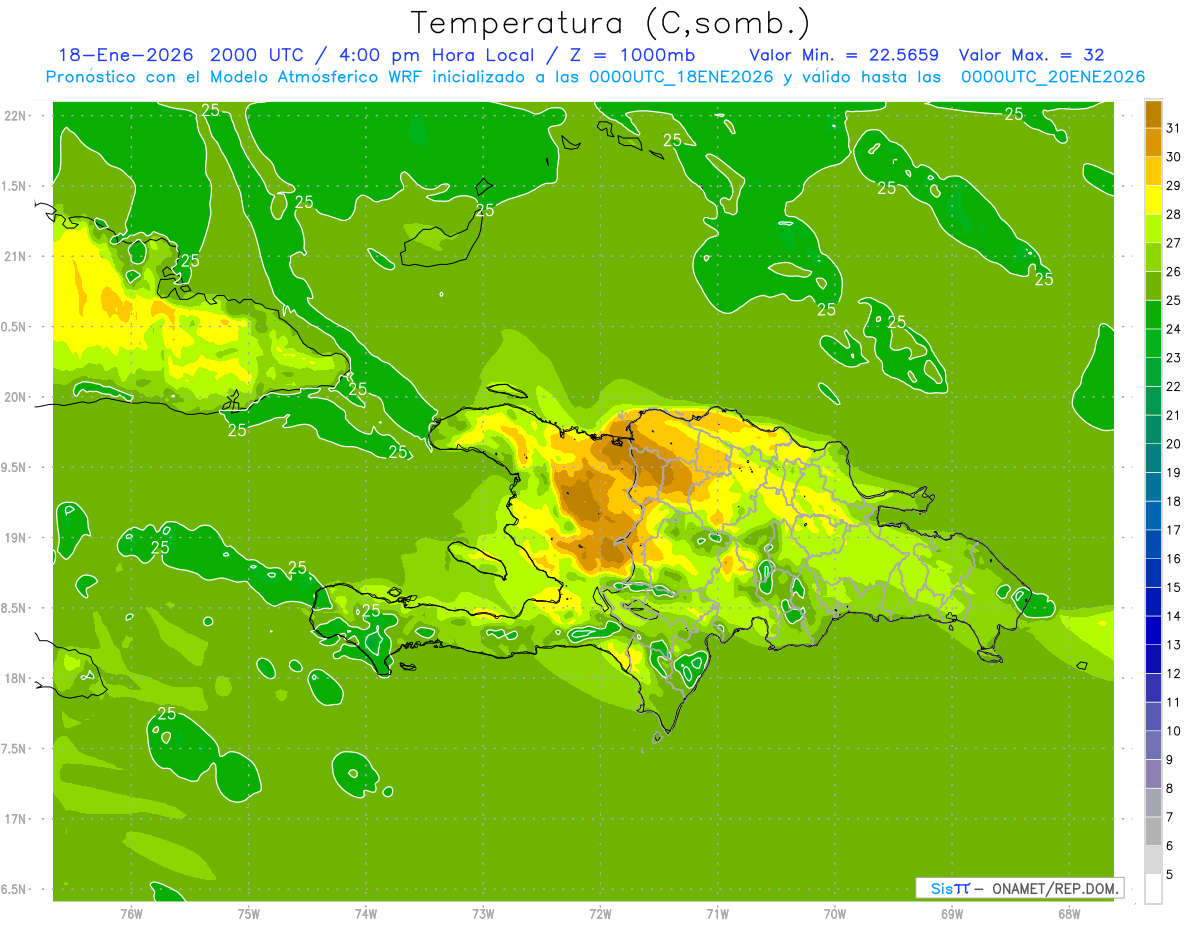Screen dimensions: 1200x927
Task: Click color scale label '23'
Action: pyautogui.click(x=1174, y=357)
